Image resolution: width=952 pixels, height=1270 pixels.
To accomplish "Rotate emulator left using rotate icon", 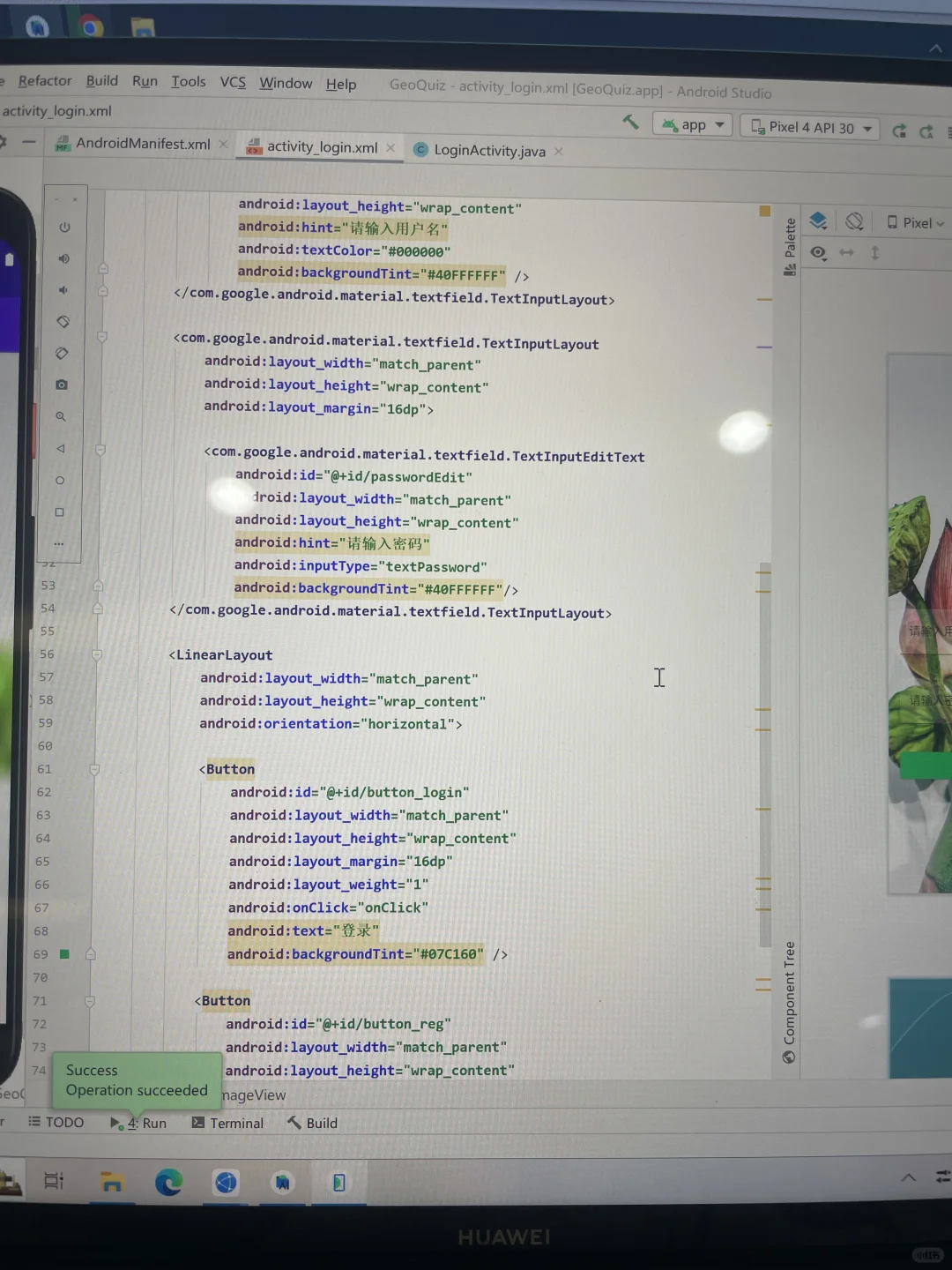I will click(63, 322).
